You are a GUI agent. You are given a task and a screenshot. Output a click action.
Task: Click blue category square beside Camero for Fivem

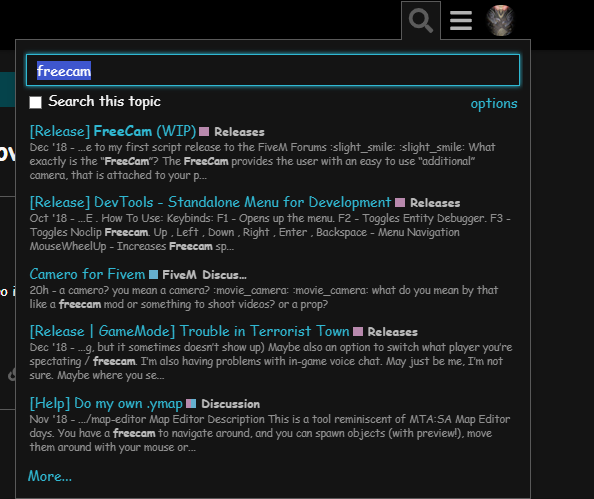coord(153,275)
